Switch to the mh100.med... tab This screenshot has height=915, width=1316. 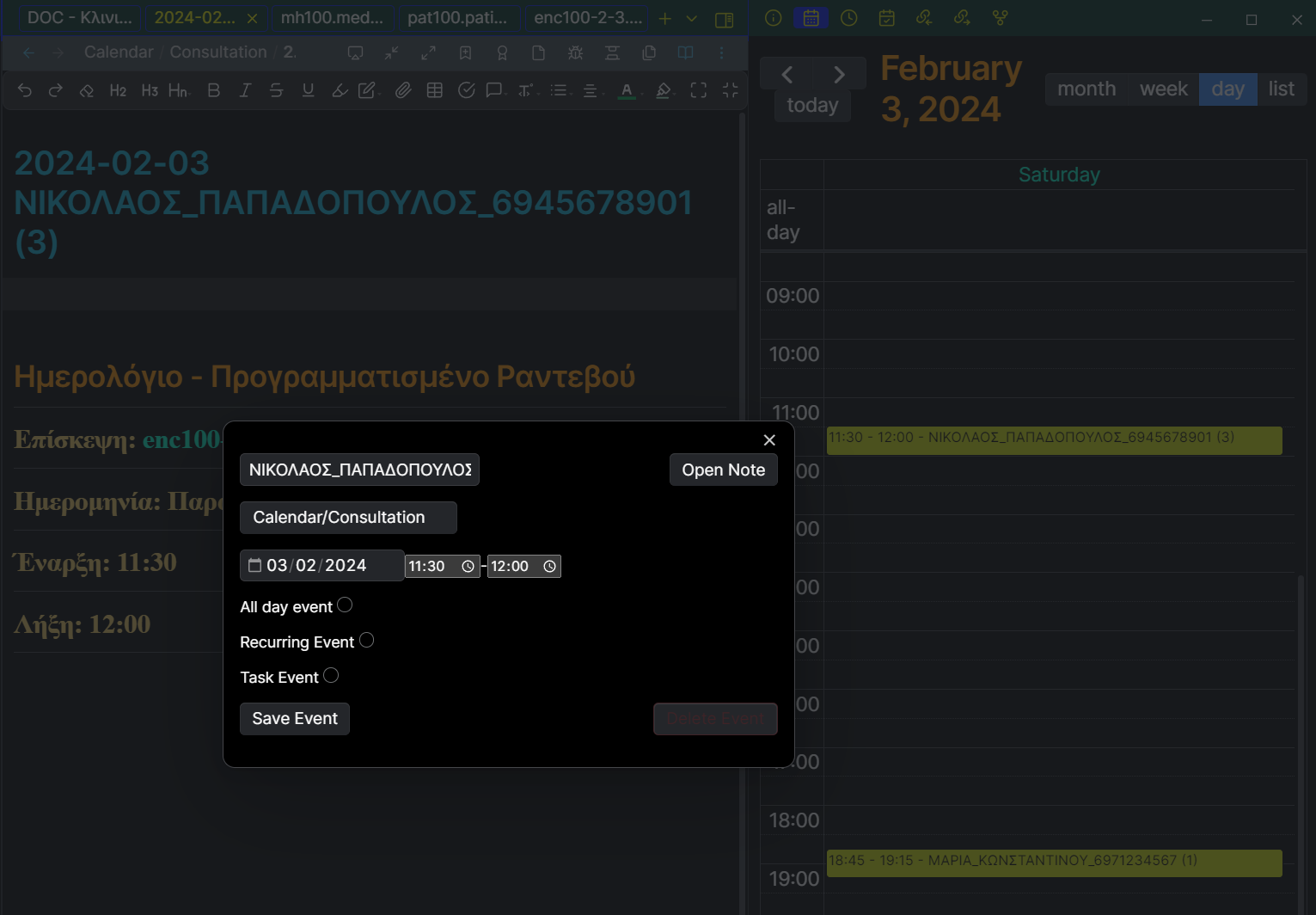tap(332, 18)
